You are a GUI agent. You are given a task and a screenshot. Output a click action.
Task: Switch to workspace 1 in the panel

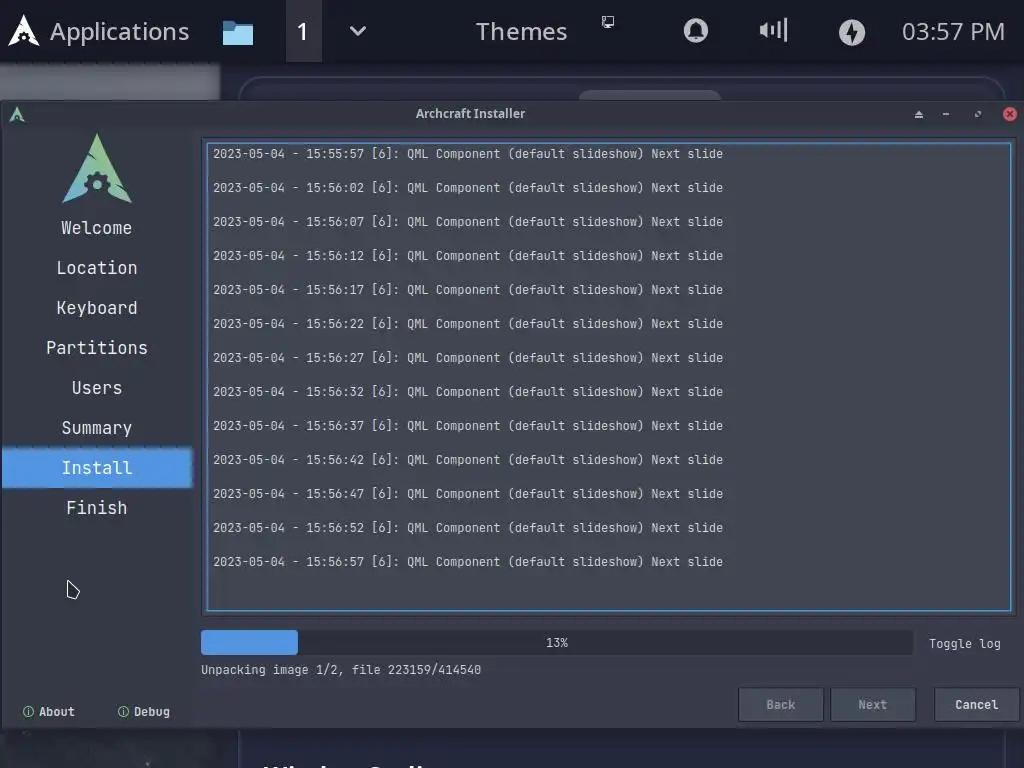[303, 31]
